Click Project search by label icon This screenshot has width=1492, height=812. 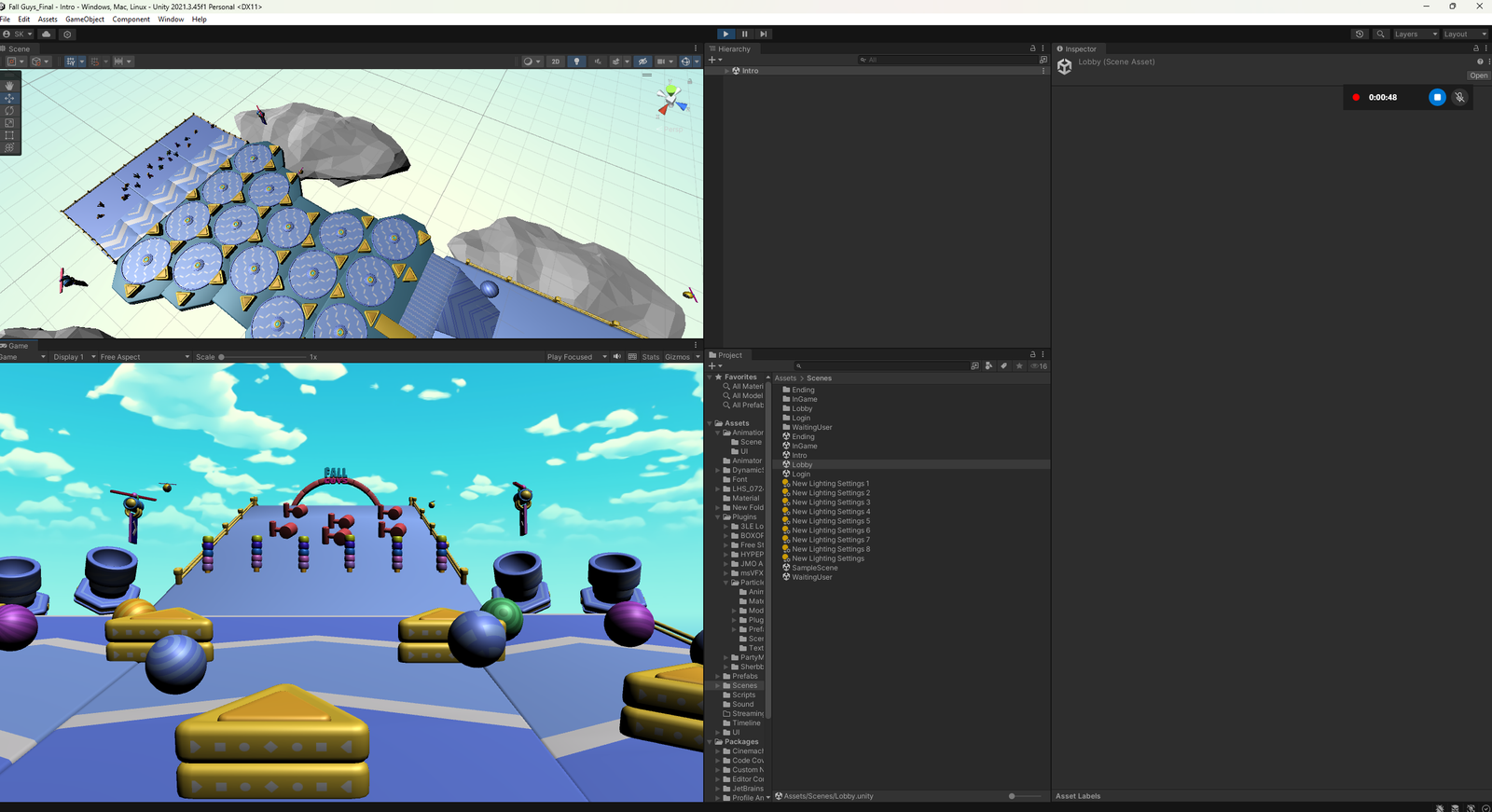click(x=1004, y=366)
